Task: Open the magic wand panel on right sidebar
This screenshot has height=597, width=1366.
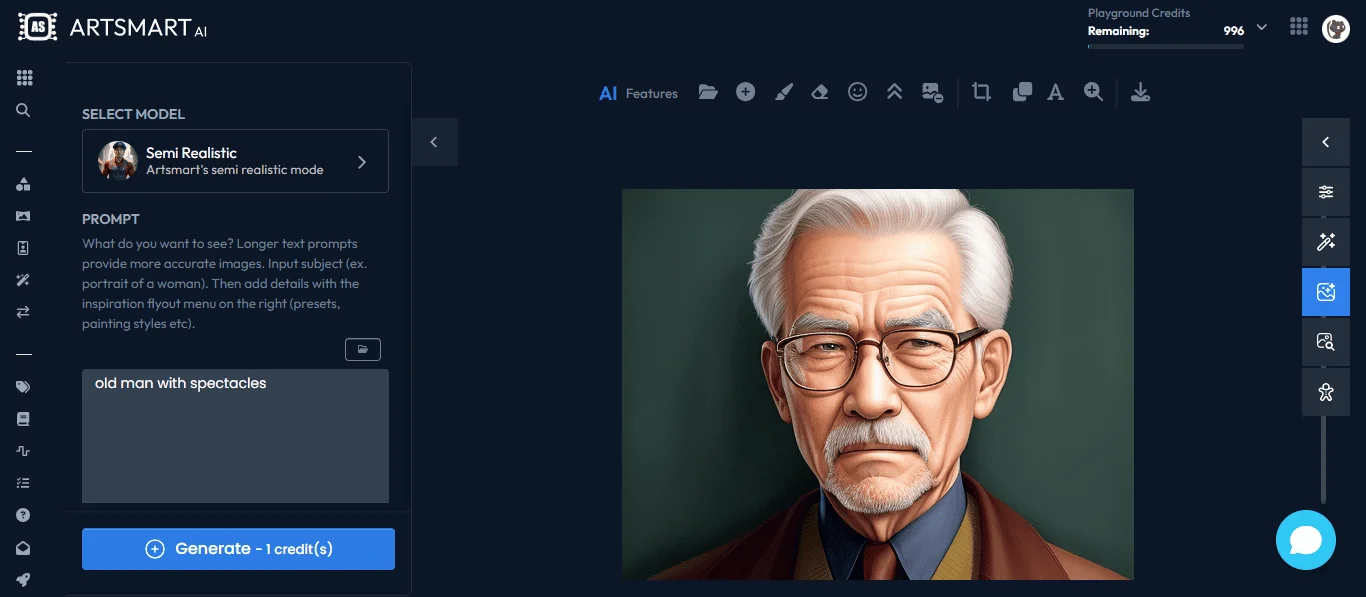Action: 1326,242
